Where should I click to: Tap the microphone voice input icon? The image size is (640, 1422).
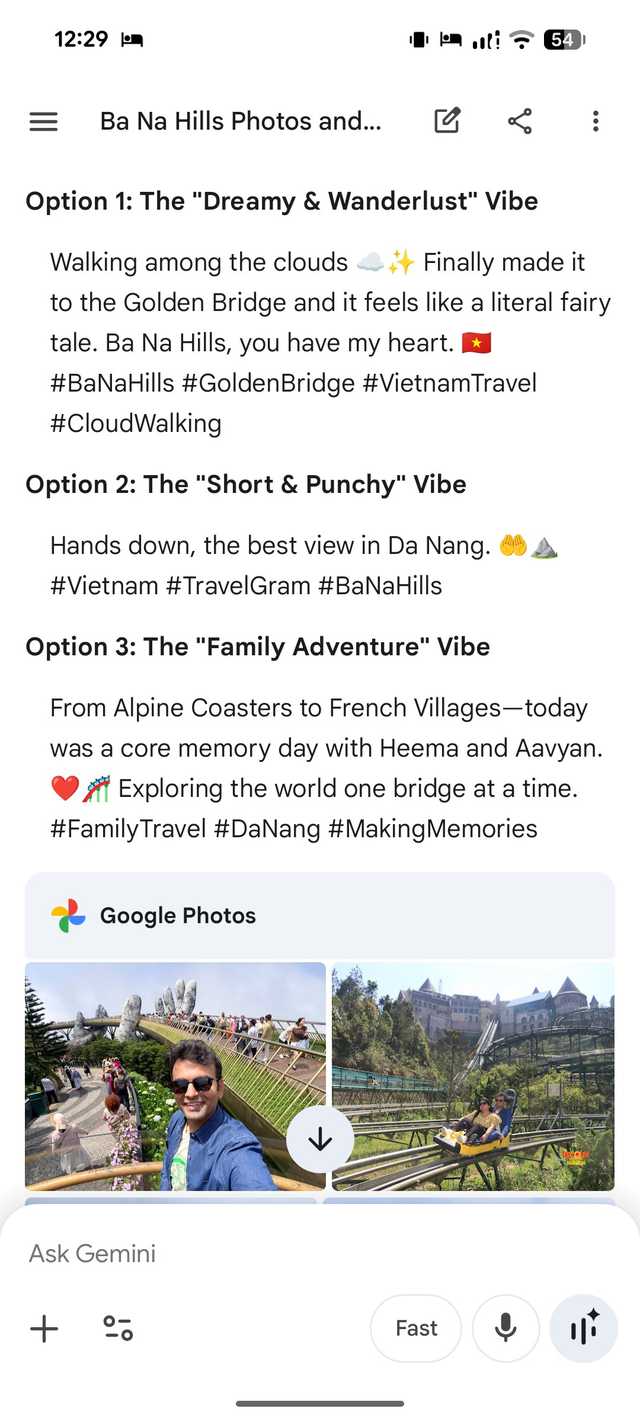coord(506,1328)
